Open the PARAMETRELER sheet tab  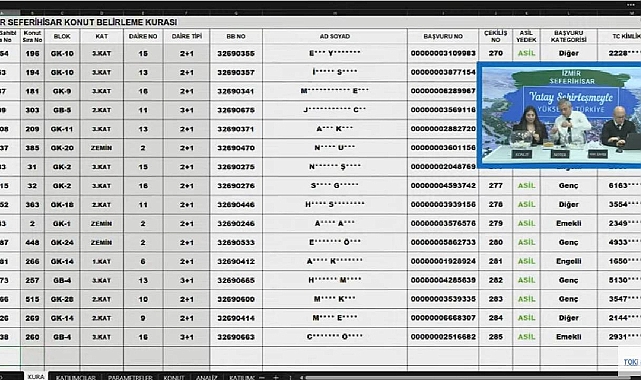point(130,377)
